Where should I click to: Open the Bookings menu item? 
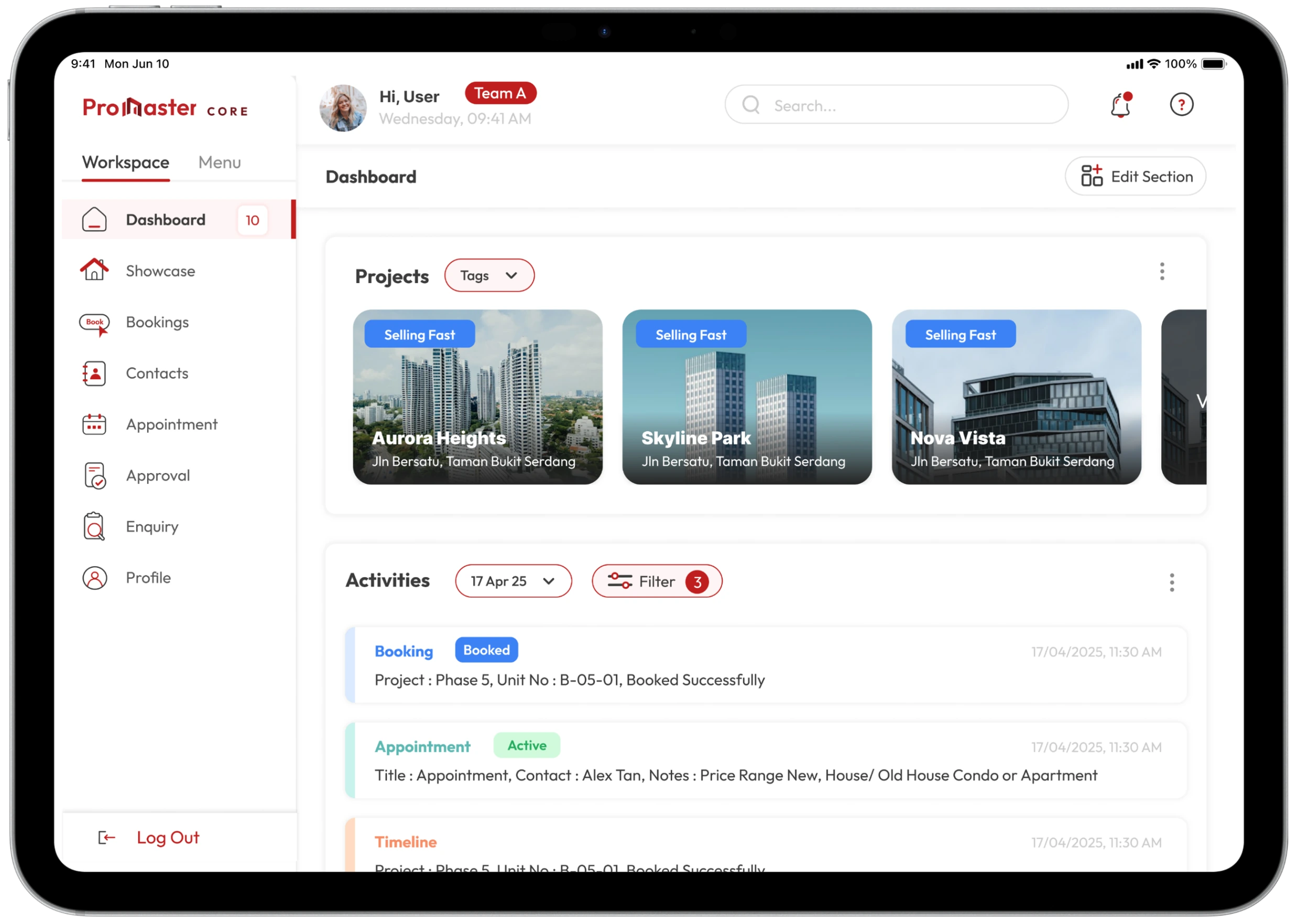pyautogui.click(x=179, y=323)
